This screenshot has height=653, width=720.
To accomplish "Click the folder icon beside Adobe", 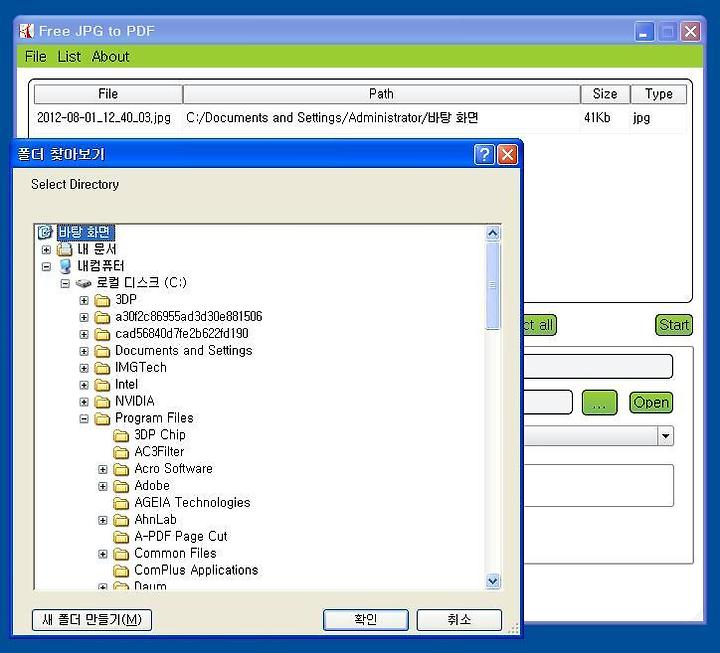I will [121, 486].
